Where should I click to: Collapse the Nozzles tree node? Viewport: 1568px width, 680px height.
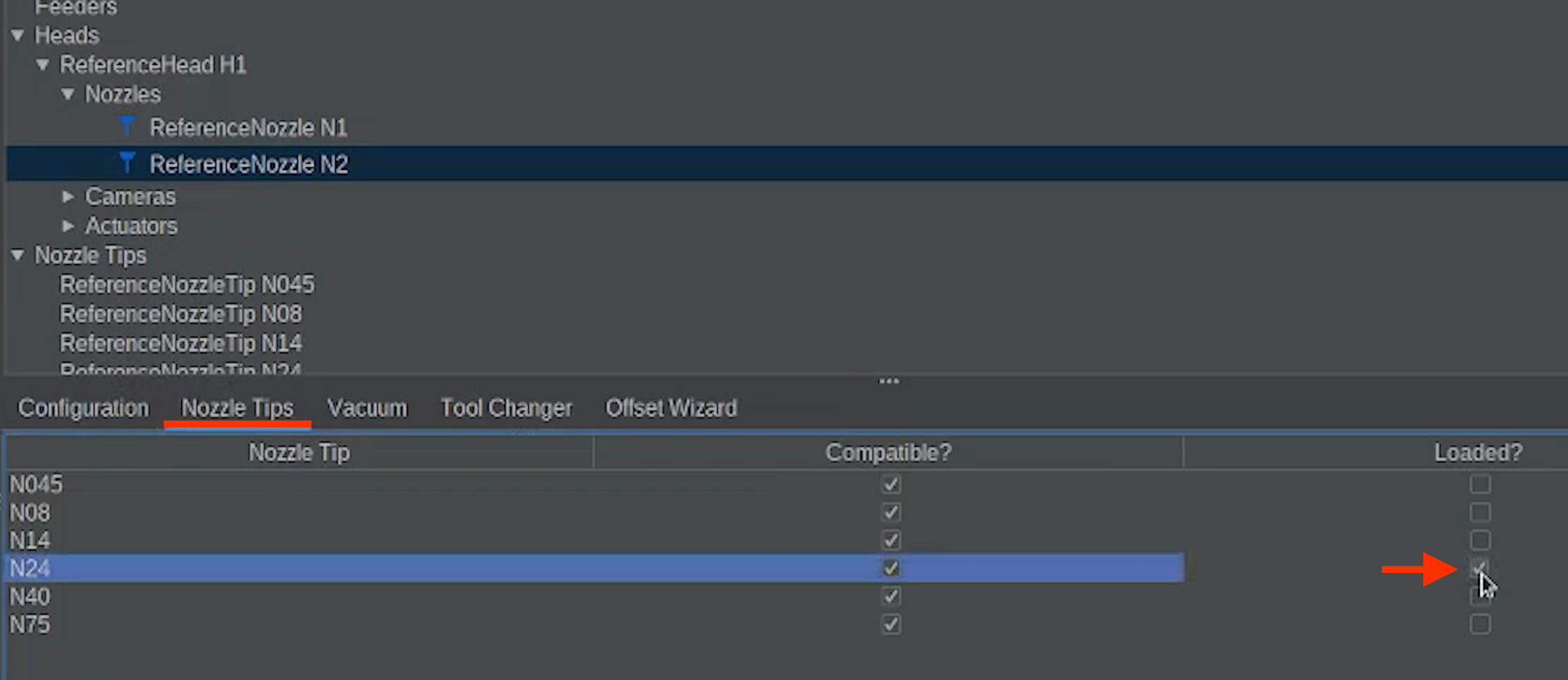(68, 94)
